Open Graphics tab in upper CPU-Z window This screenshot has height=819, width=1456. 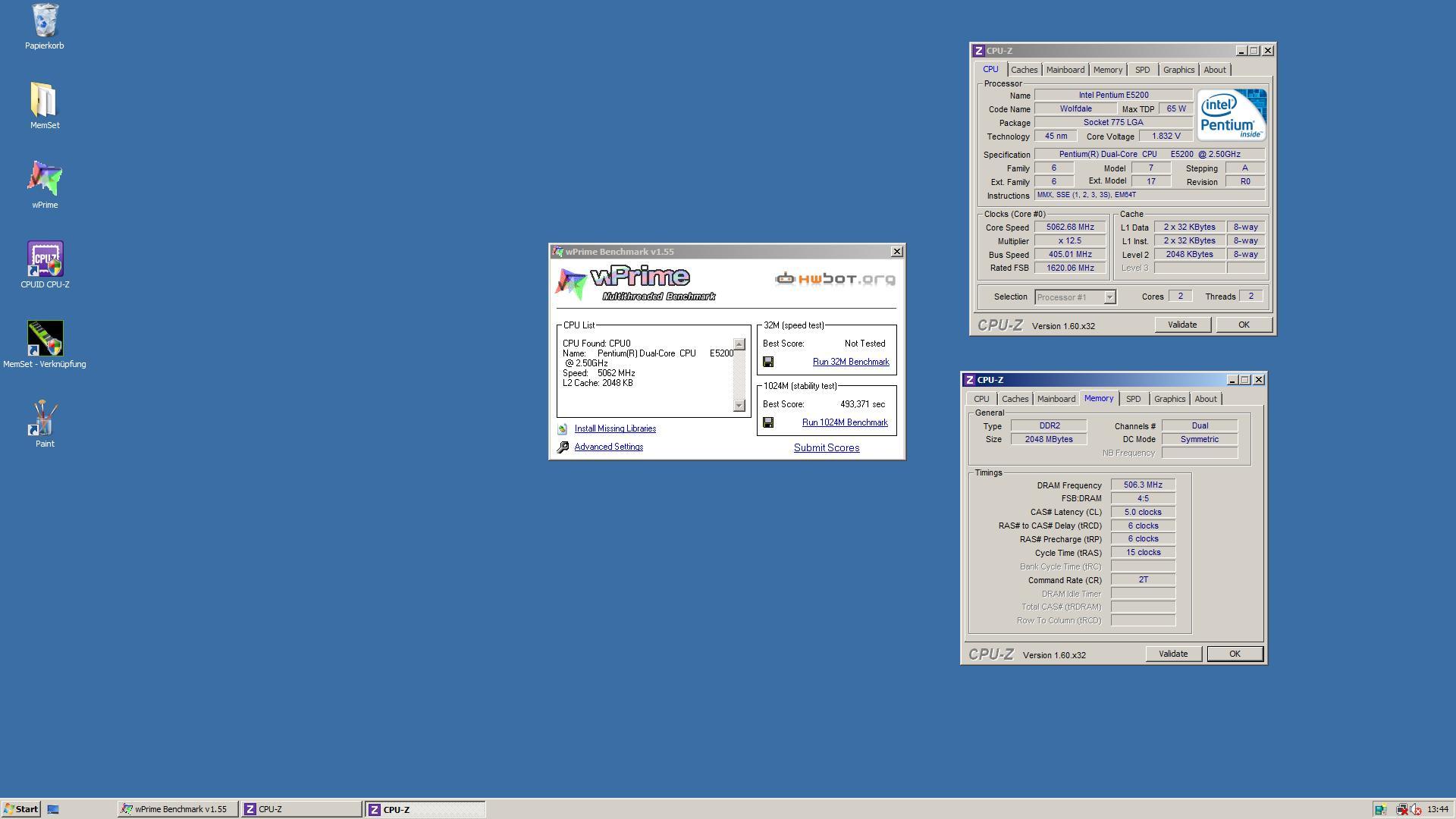(1178, 70)
